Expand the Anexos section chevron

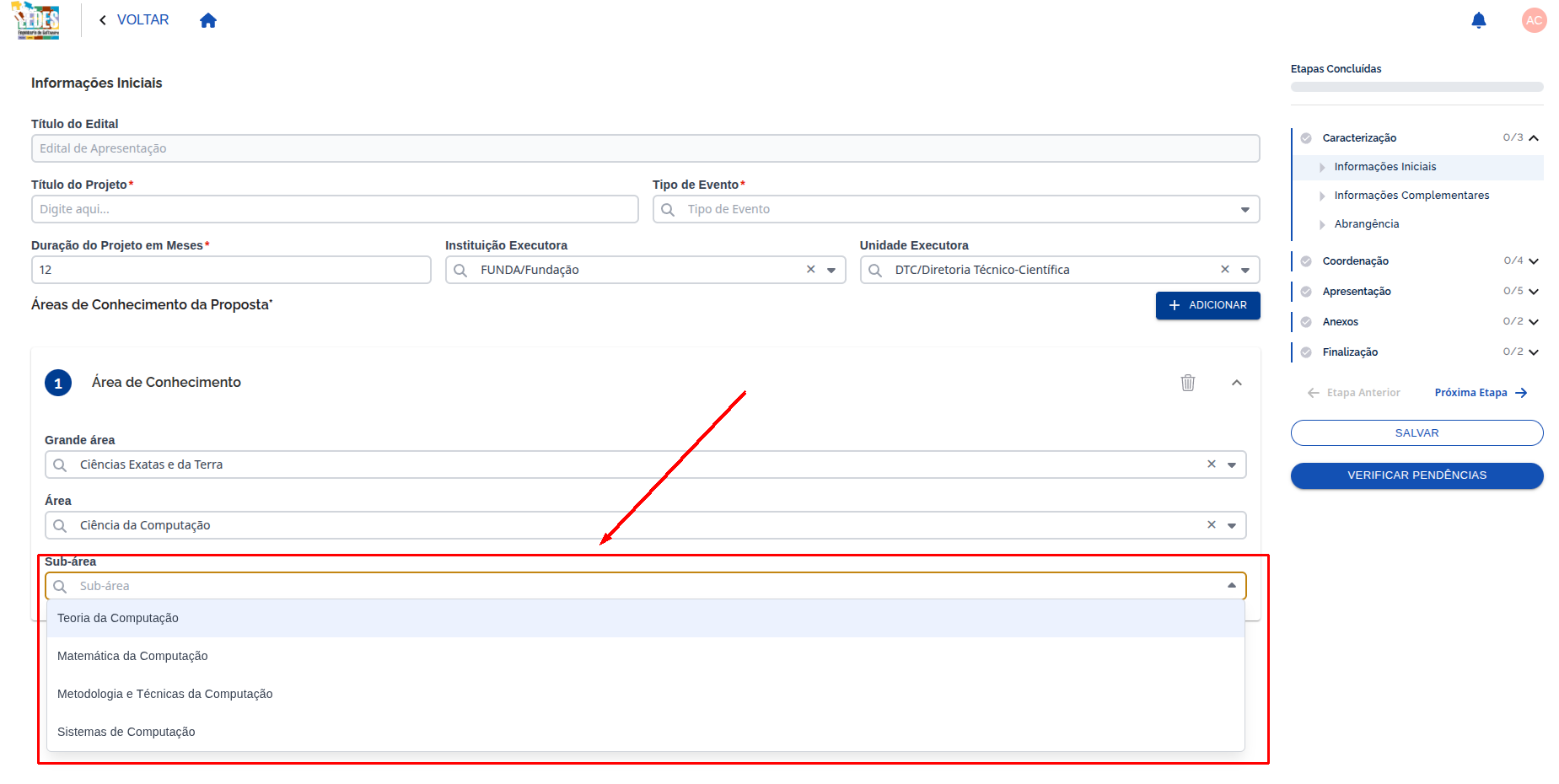(x=1534, y=322)
